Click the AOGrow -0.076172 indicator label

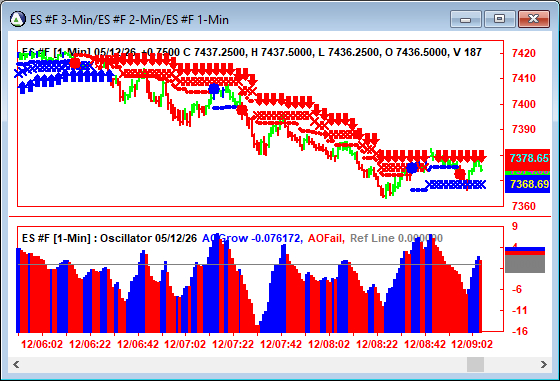[252, 238]
